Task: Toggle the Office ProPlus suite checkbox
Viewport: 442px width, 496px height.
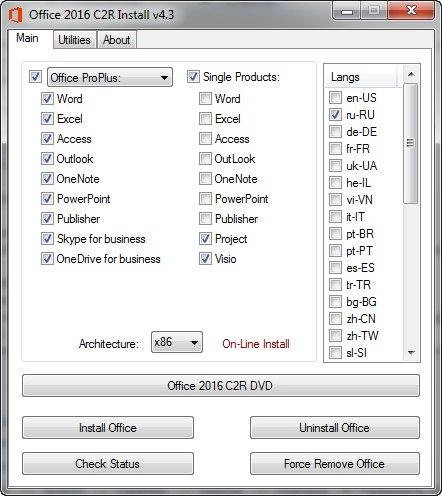Action: 35,76
